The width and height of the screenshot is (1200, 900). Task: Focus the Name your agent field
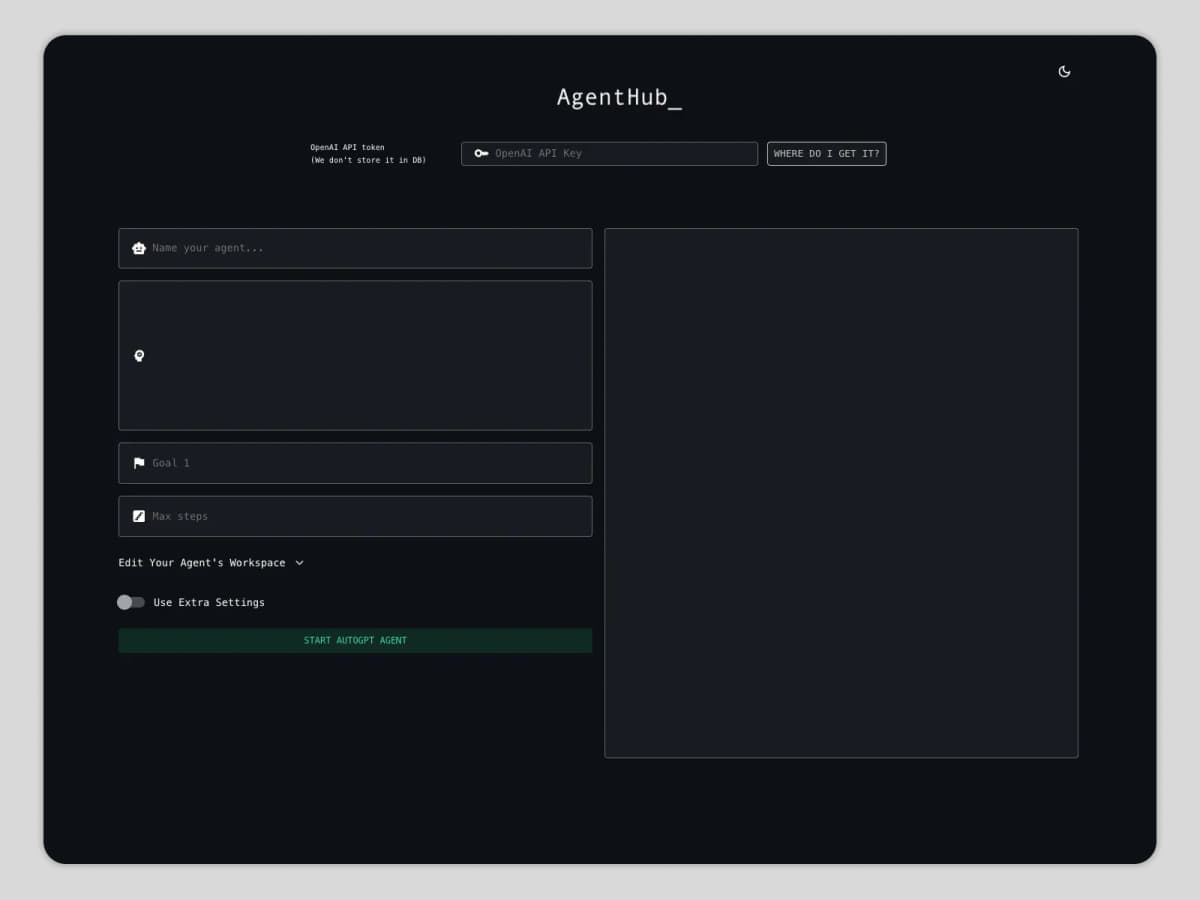pos(355,248)
